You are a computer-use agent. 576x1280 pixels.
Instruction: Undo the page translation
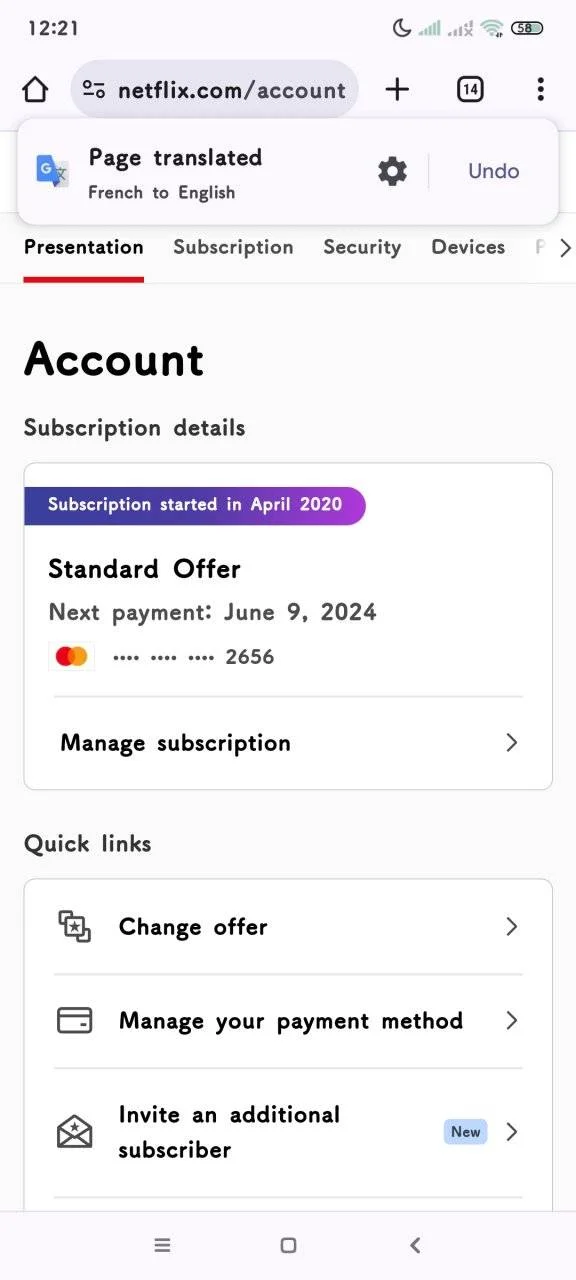[x=494, y=171]
